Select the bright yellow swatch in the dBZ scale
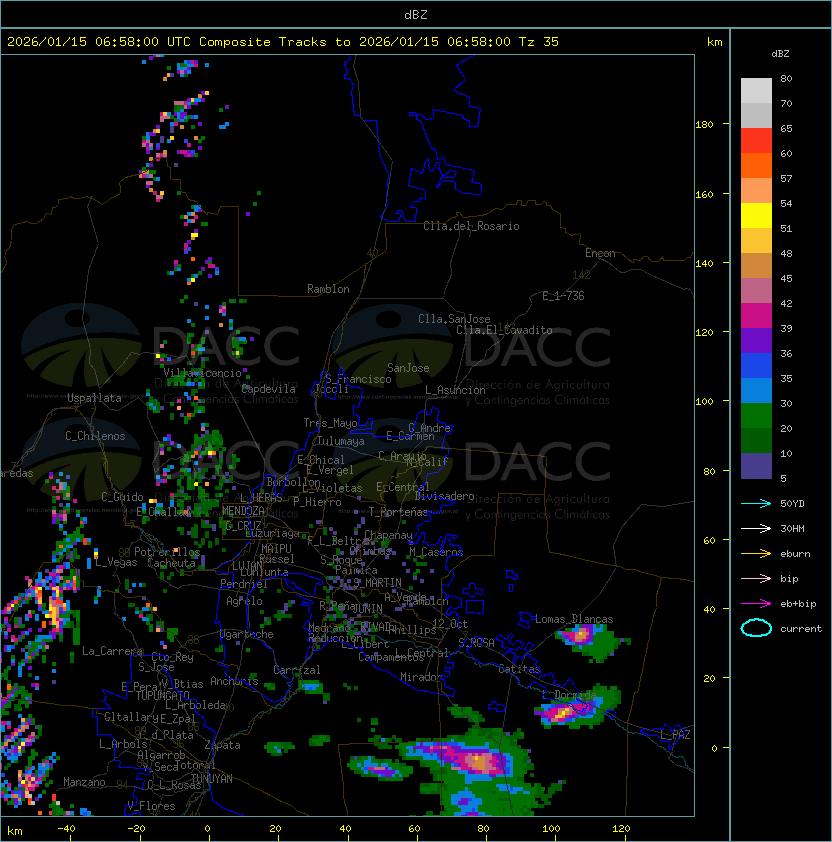This screenshot has height=842, width=832. (756, 216)
